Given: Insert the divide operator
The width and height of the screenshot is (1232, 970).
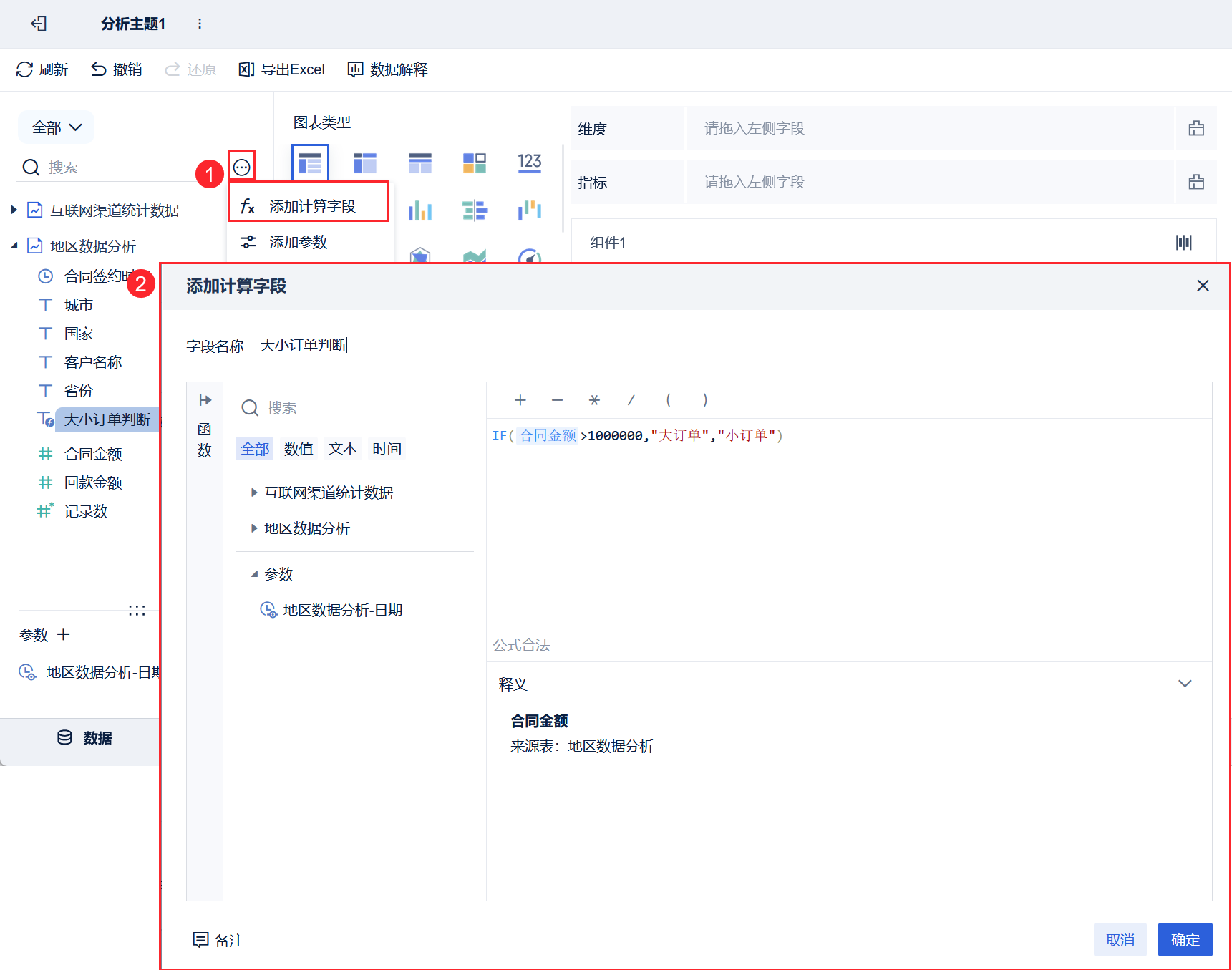Looking at the screenshot, I should tap(631, 400).
